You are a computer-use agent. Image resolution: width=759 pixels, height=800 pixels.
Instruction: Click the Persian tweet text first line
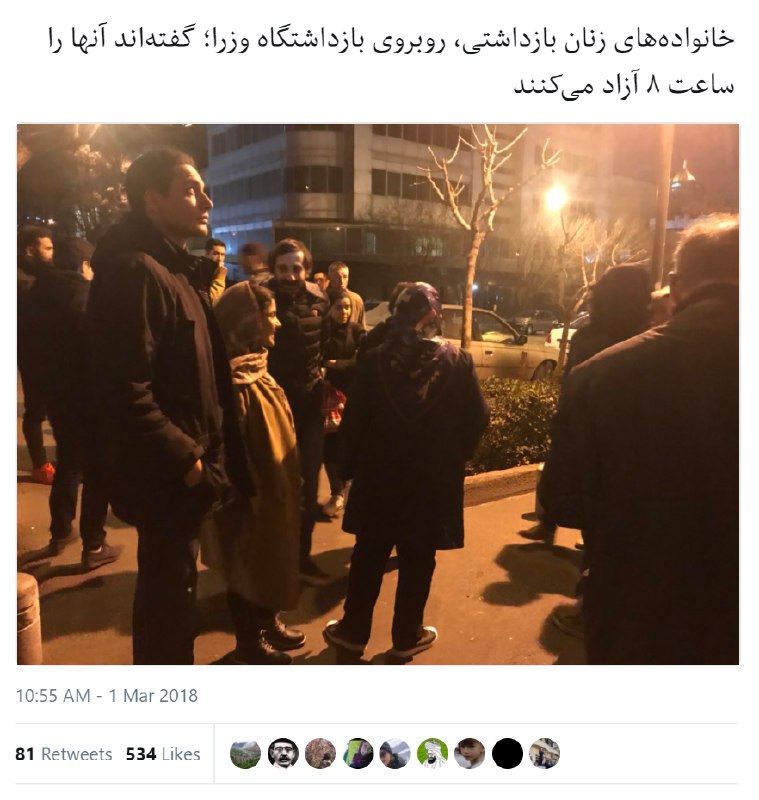[x=392, y=40]
